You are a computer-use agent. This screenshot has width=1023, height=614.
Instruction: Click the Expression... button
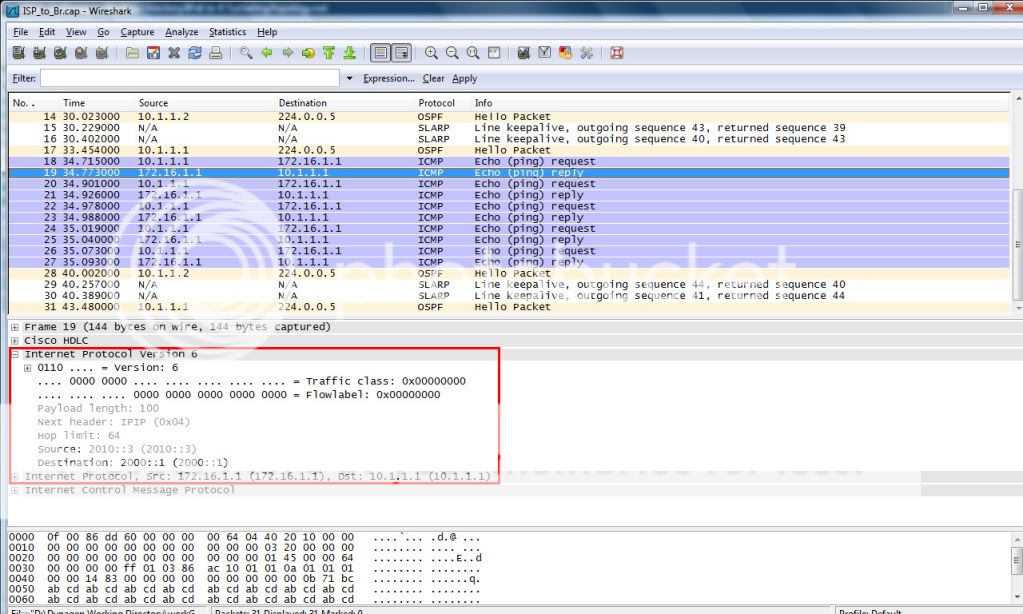389,78
